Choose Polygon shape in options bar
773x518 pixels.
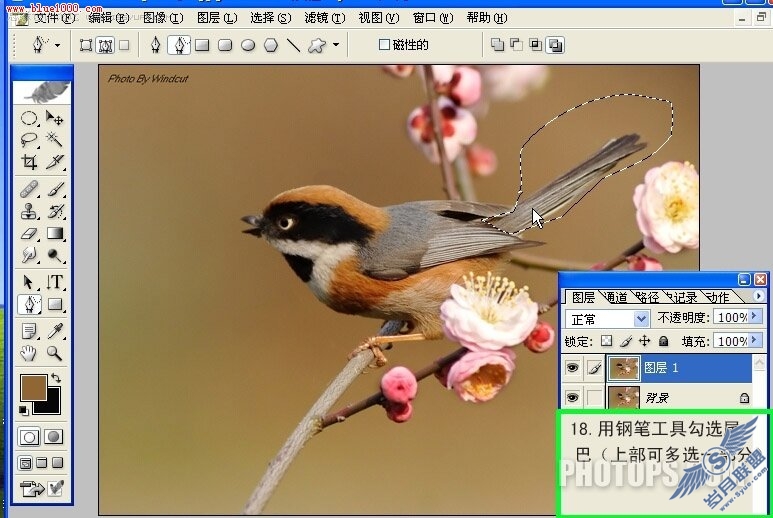pos(271,45)
